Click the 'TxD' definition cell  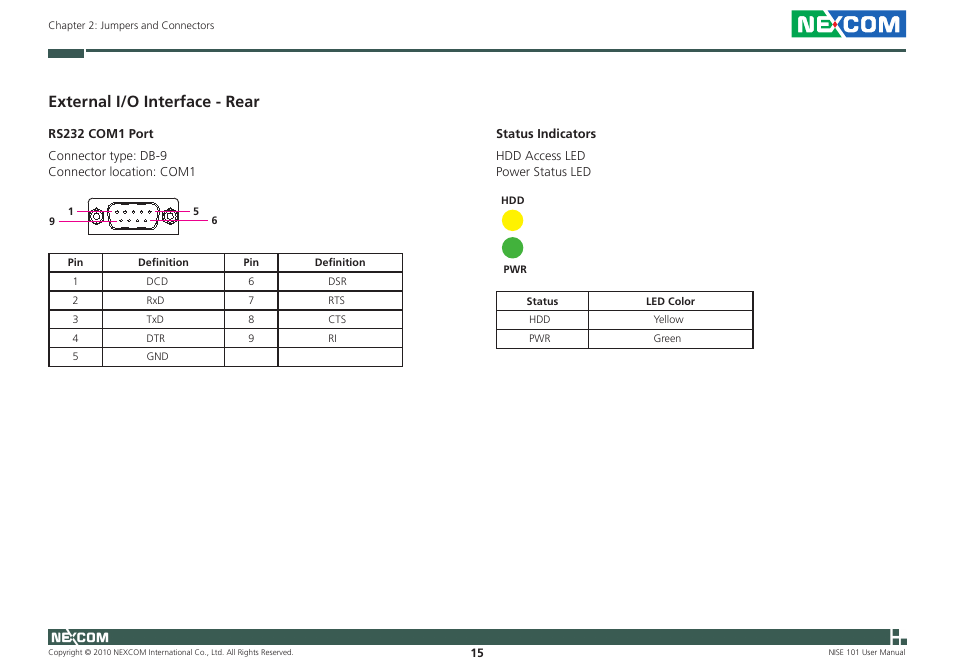click(163, 319)
